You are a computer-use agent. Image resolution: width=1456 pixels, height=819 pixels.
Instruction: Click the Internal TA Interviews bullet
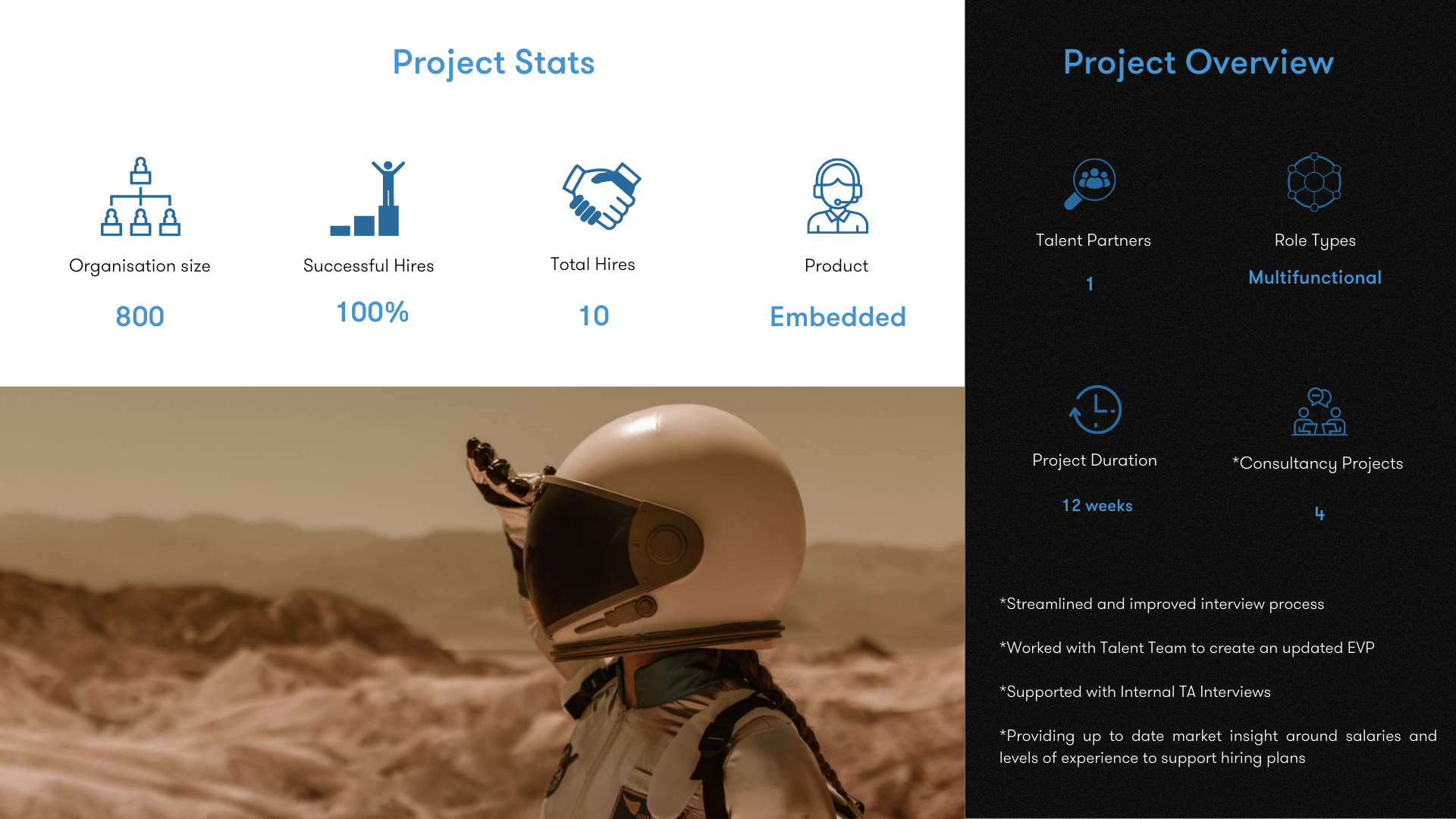click(x=1135, y=692)
